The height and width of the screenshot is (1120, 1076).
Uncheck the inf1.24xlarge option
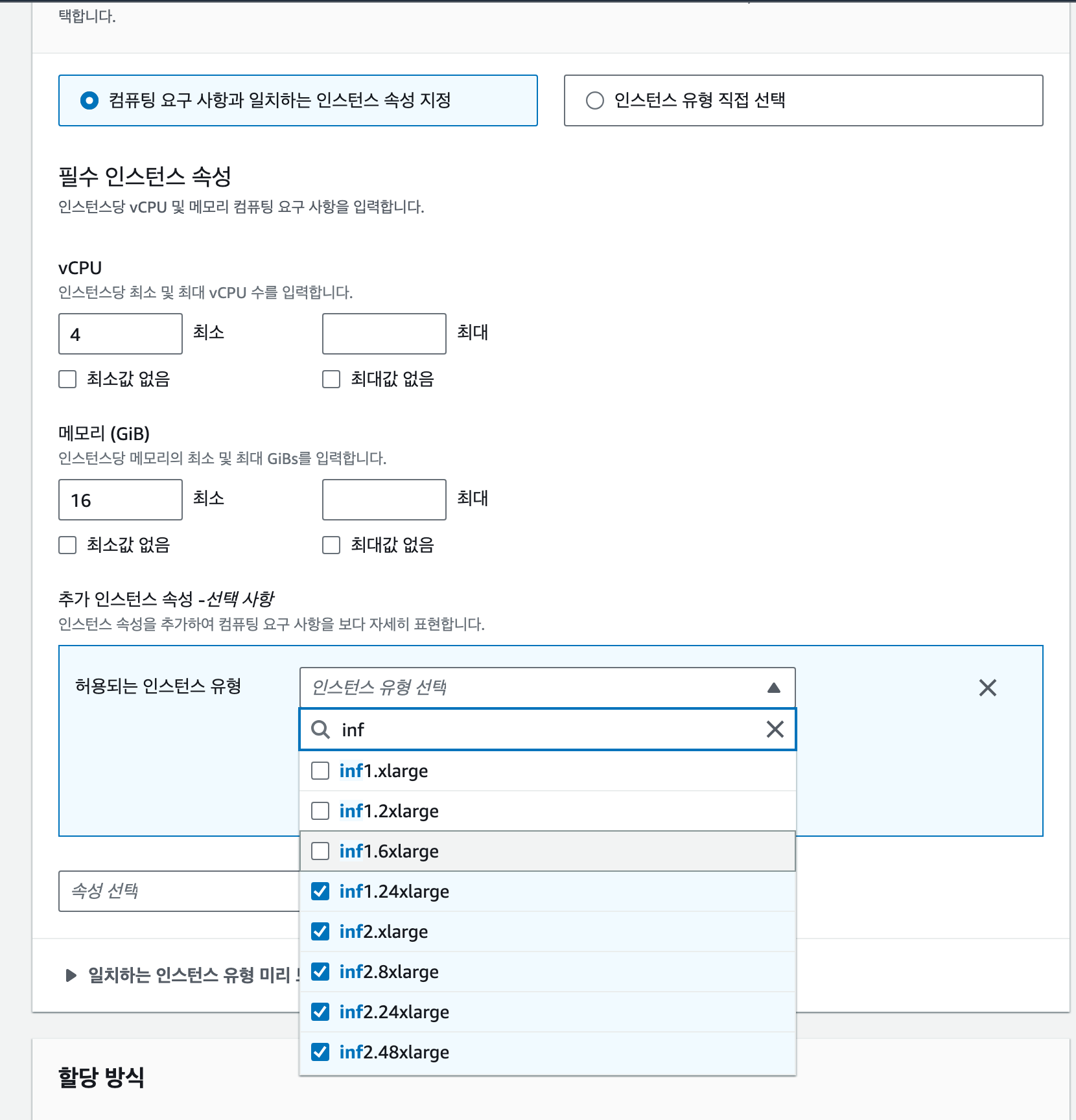[x=547, y=891]
